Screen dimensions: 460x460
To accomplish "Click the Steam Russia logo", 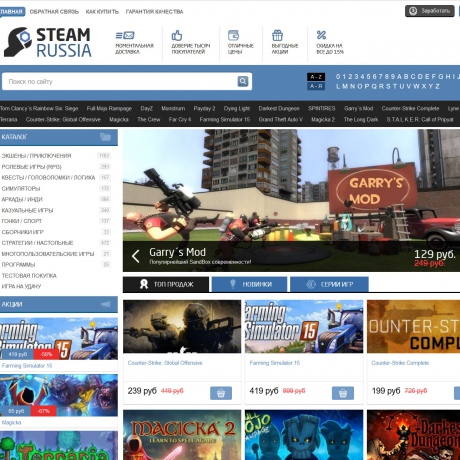I will (x=48, y=42).
